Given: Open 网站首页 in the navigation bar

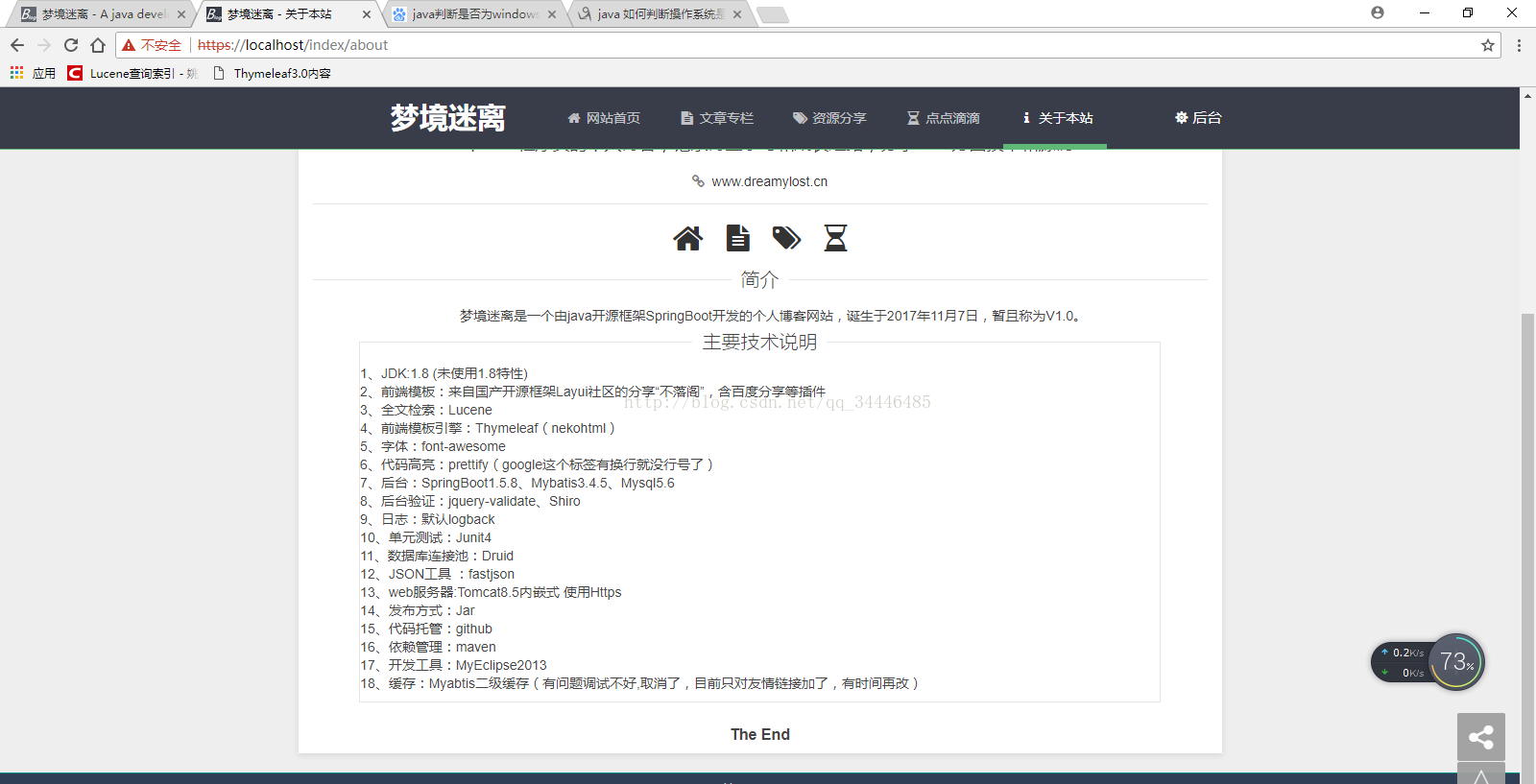Looking at the screenshot, I should click(604, 118).
